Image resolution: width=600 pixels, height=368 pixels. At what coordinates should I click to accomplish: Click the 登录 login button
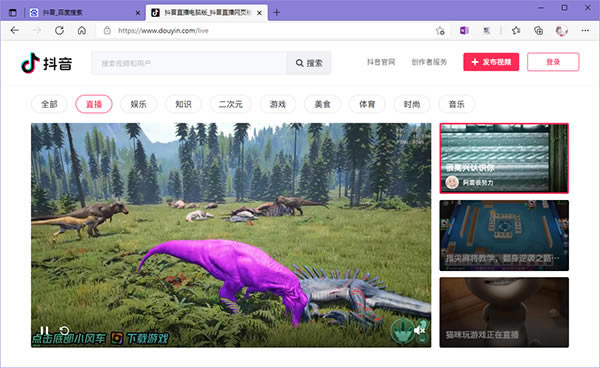[553, 62]
